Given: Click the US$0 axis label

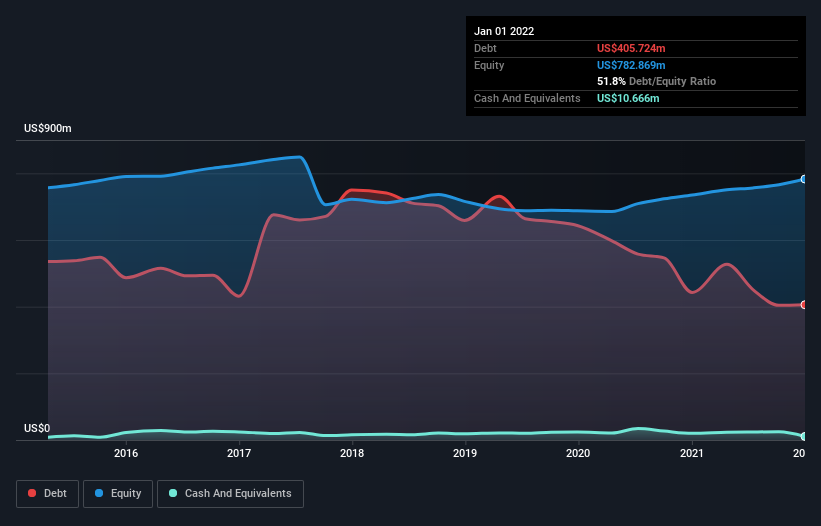Looking at the screenshot, I should 37,428.
